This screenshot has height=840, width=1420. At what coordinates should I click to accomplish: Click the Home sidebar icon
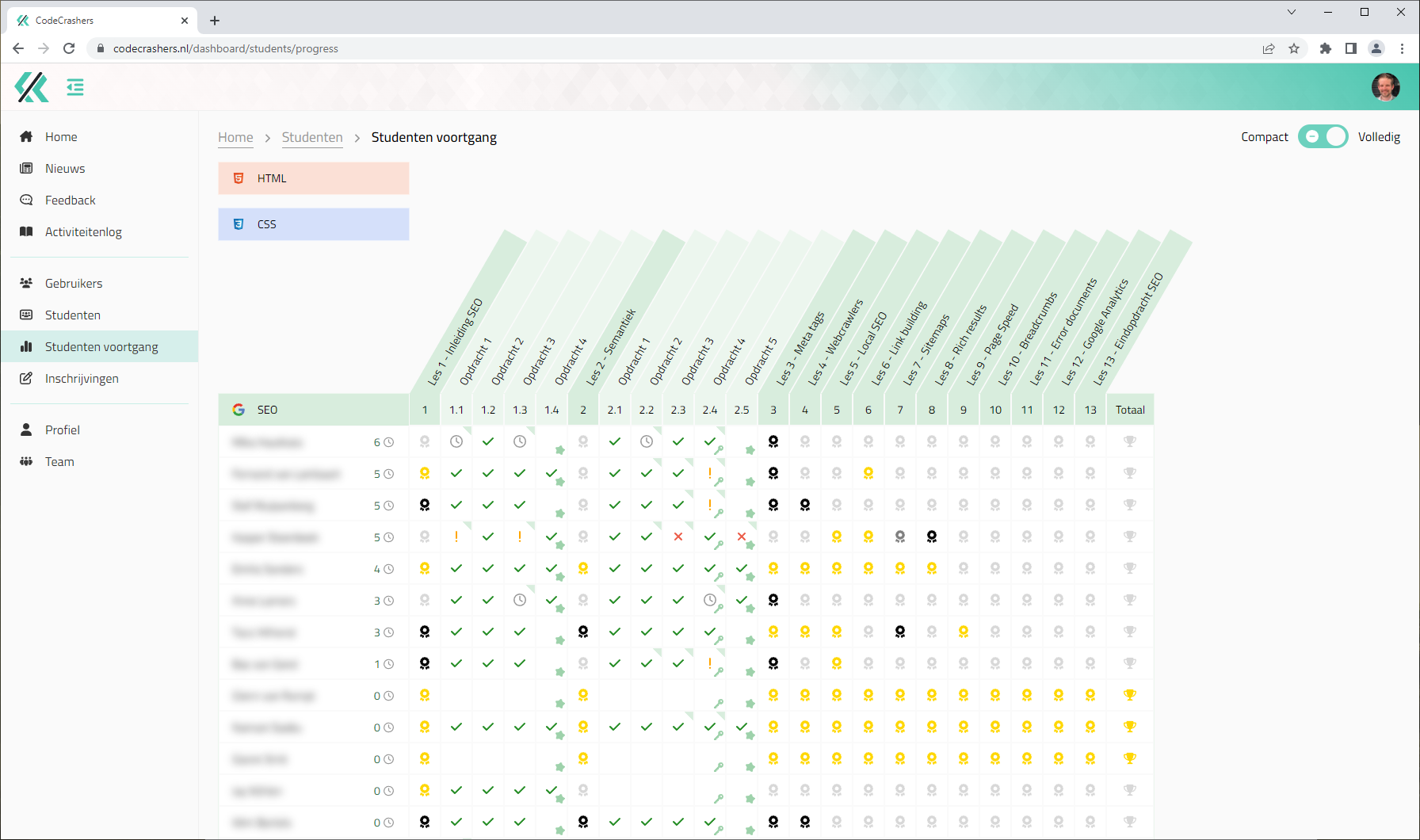tap(26, 137)
